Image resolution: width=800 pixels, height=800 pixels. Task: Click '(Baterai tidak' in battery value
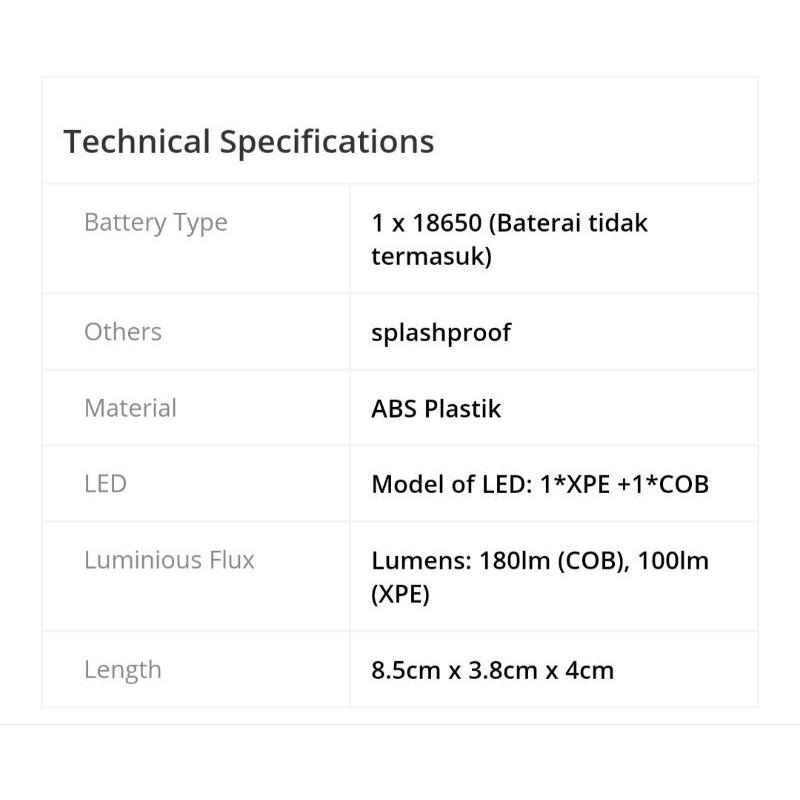pyautogui.click(x=572, y=222)
